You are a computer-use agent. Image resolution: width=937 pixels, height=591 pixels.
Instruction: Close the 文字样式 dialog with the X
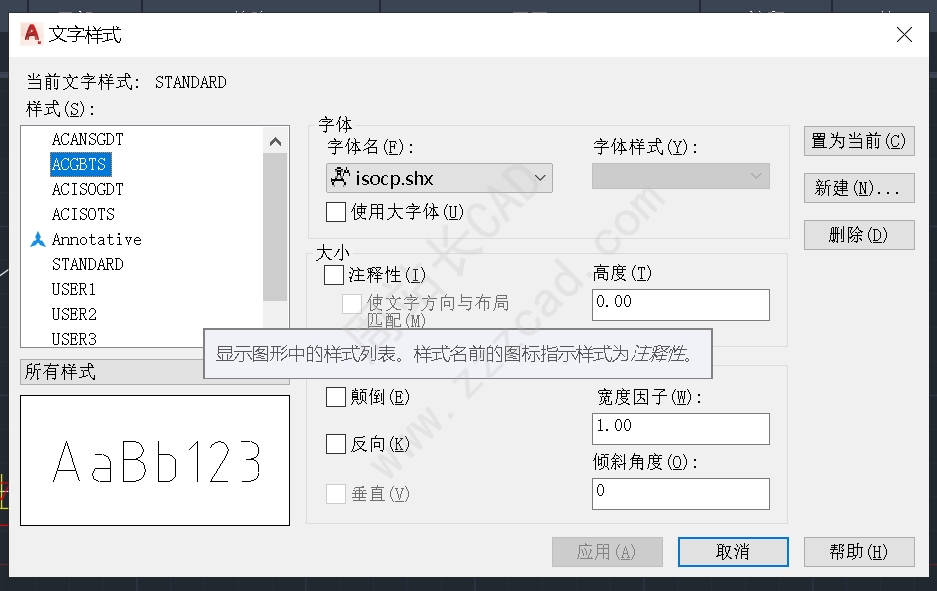pos(904,35)
